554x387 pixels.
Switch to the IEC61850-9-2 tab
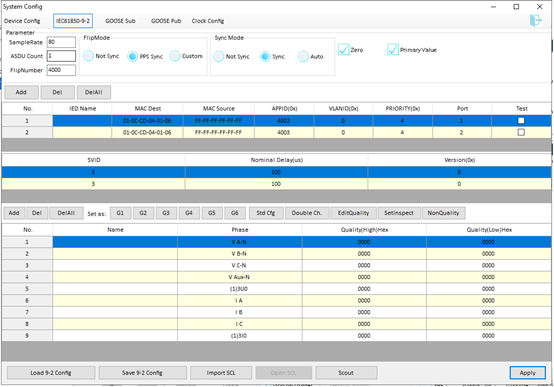point(73,21)
